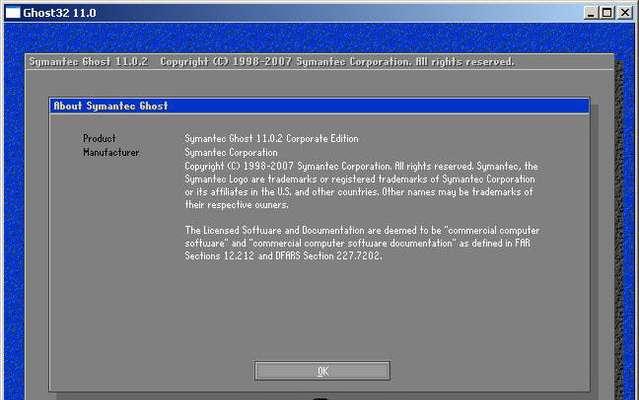Click the 'Ghost32 11.0' window title text
The image size is (639, 400).
click(59, 13)
